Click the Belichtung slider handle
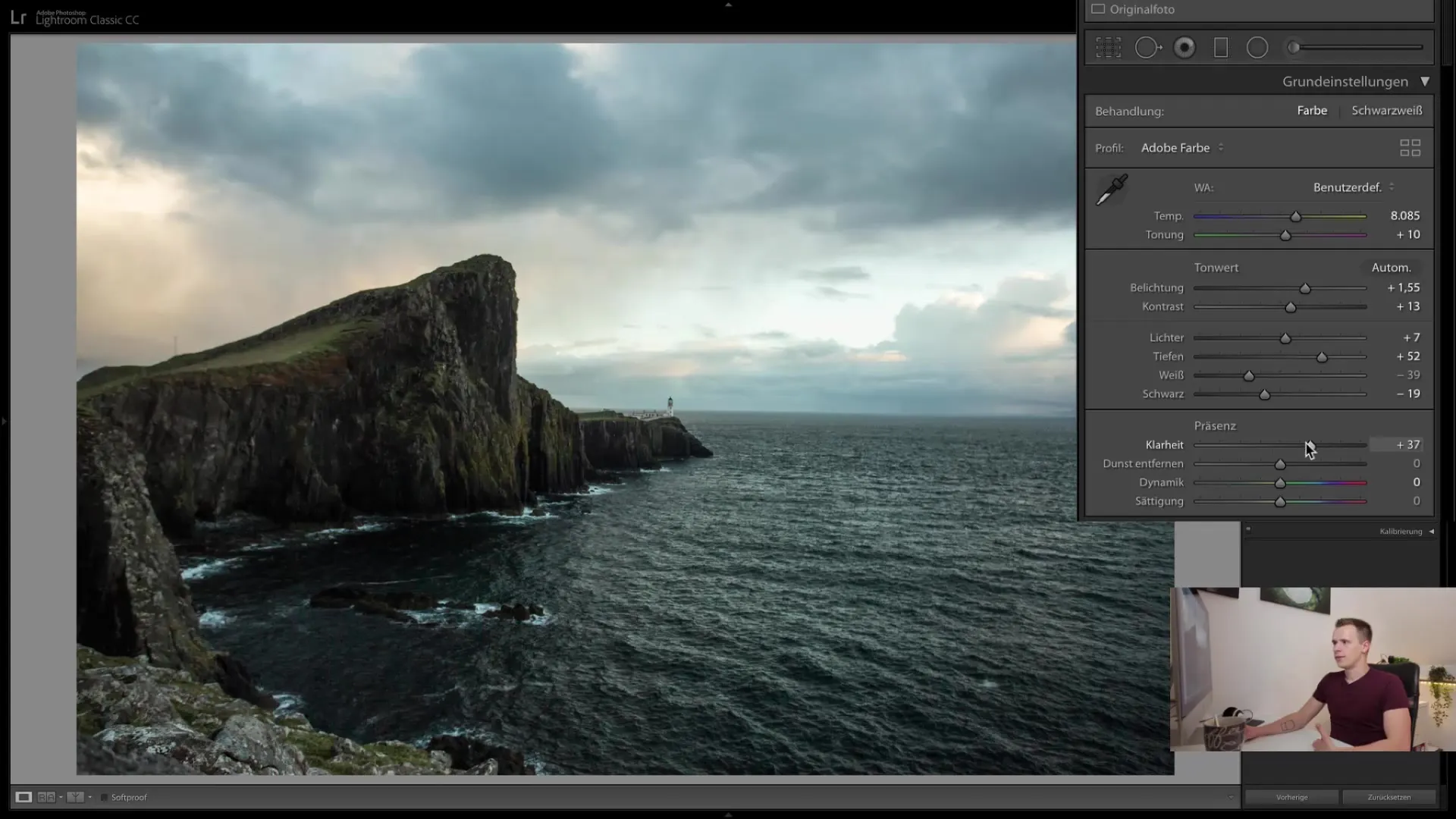This screenshot has height=819, width=1456. 1305,289
